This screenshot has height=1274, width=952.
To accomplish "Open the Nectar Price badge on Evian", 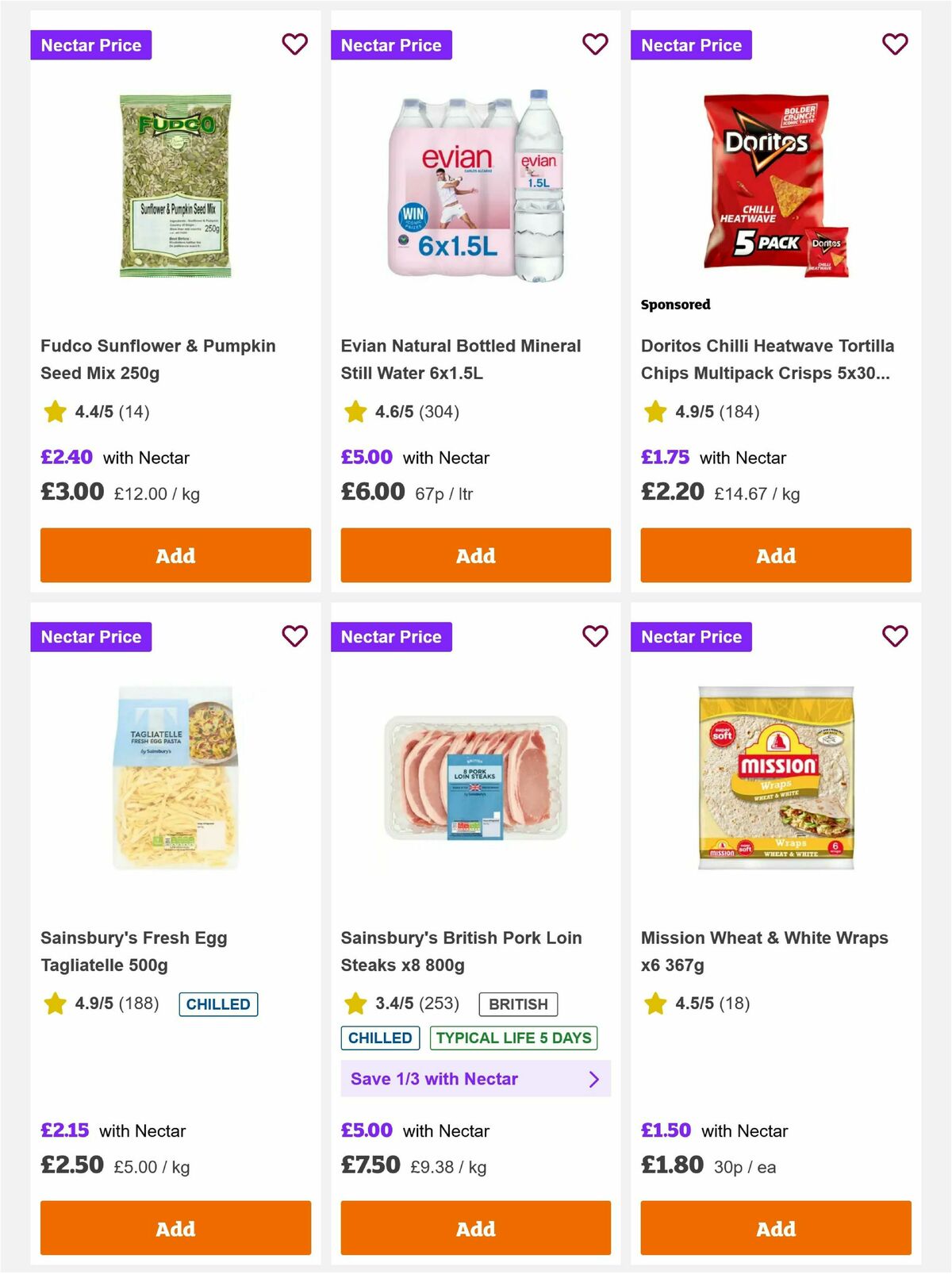I will (391, 45).
